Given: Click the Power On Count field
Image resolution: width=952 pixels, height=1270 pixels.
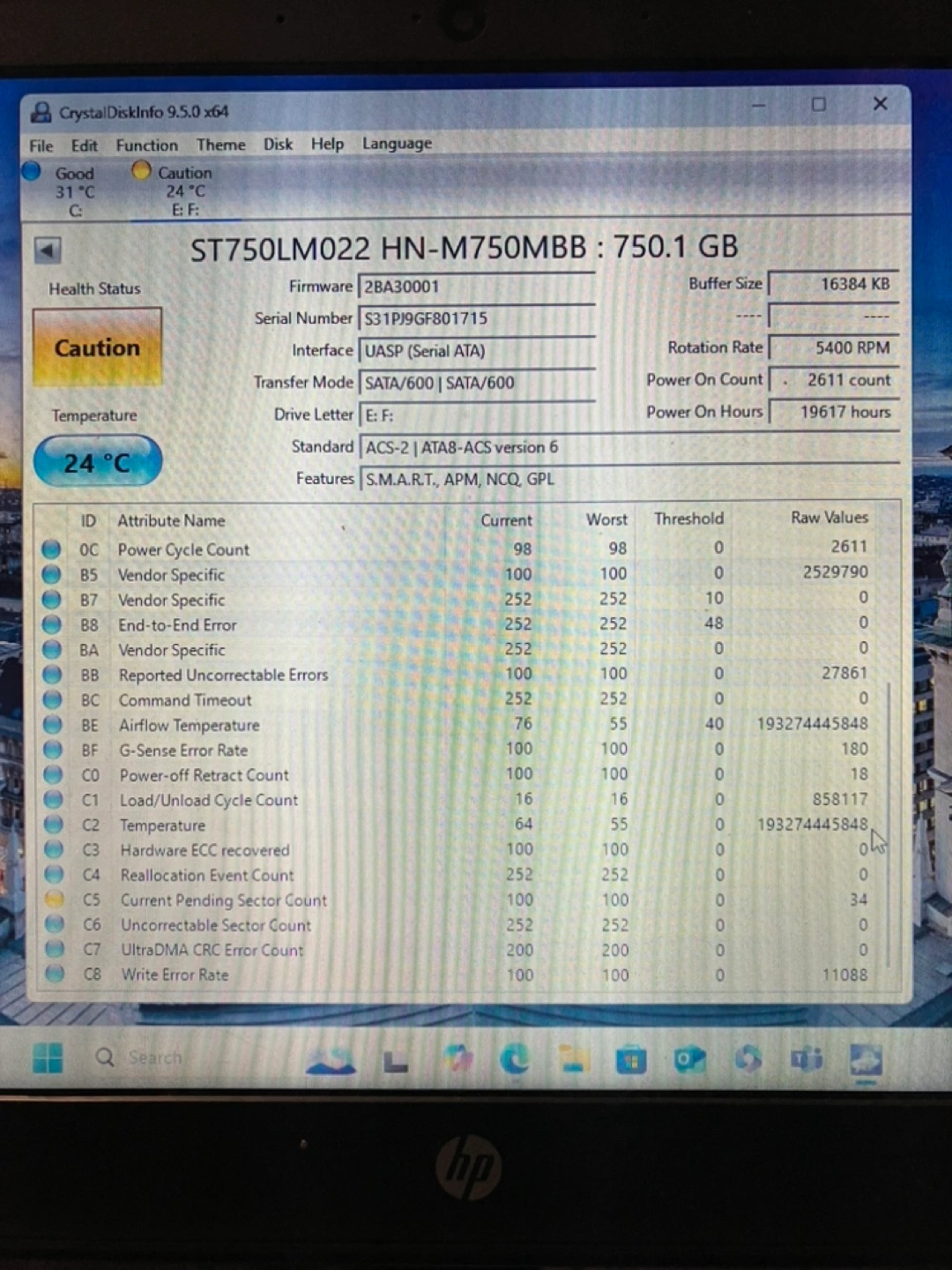Looking at the screenshot, I should tap(834, 380).
